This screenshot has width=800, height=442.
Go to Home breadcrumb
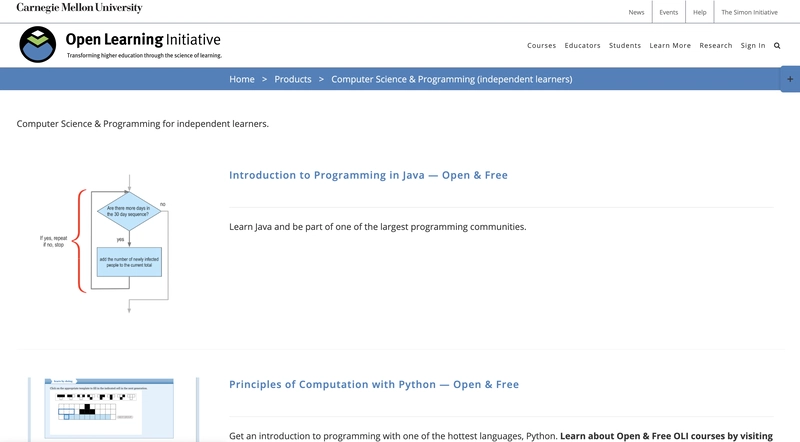tap(242, 79)
